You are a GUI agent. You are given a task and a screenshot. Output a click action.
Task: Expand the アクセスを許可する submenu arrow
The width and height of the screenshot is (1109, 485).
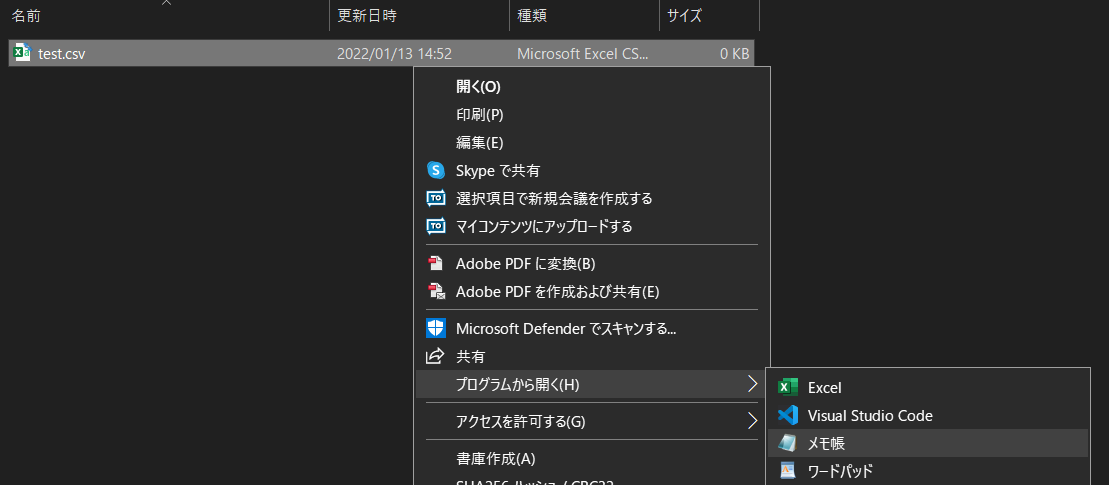(752, 421)
